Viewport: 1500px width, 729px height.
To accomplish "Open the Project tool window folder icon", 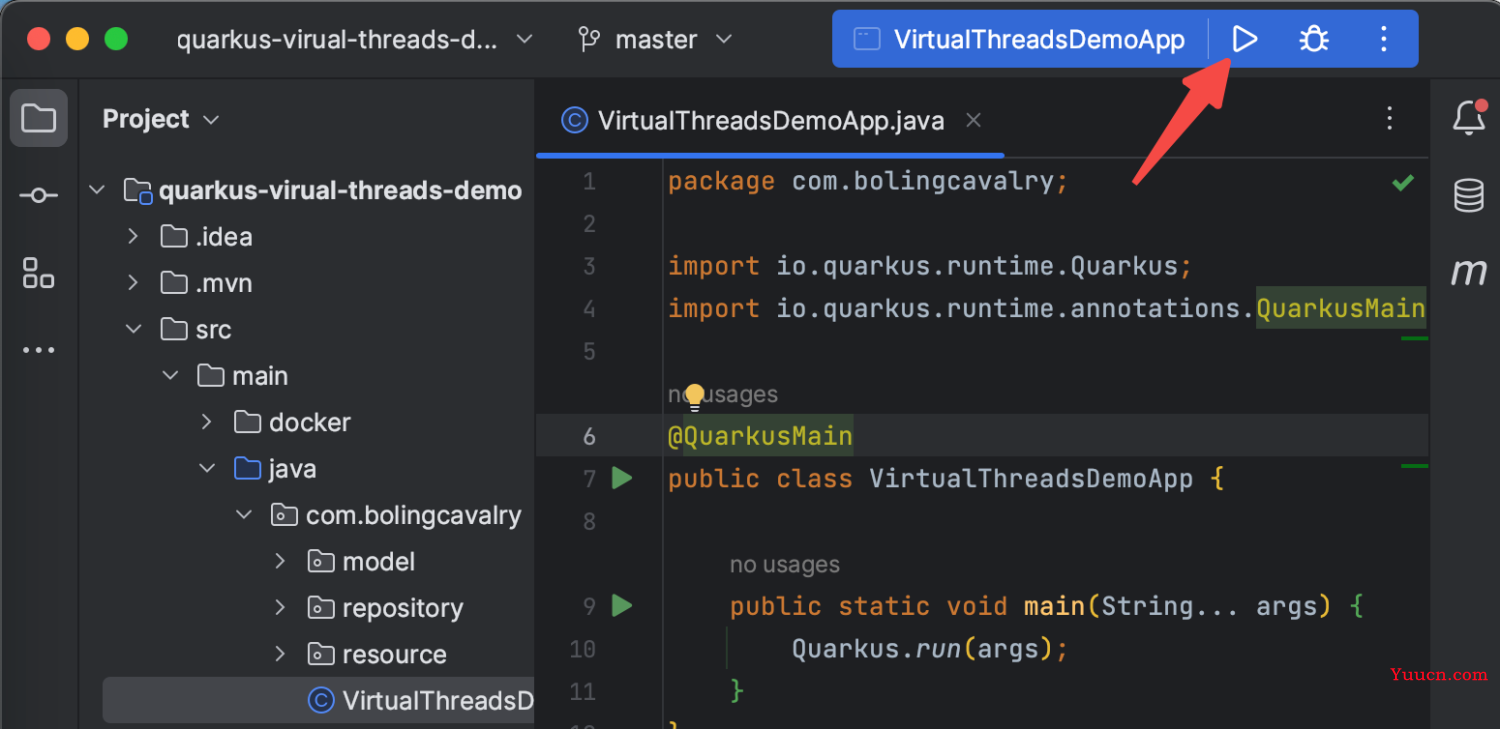I will [x=39, y=118].
